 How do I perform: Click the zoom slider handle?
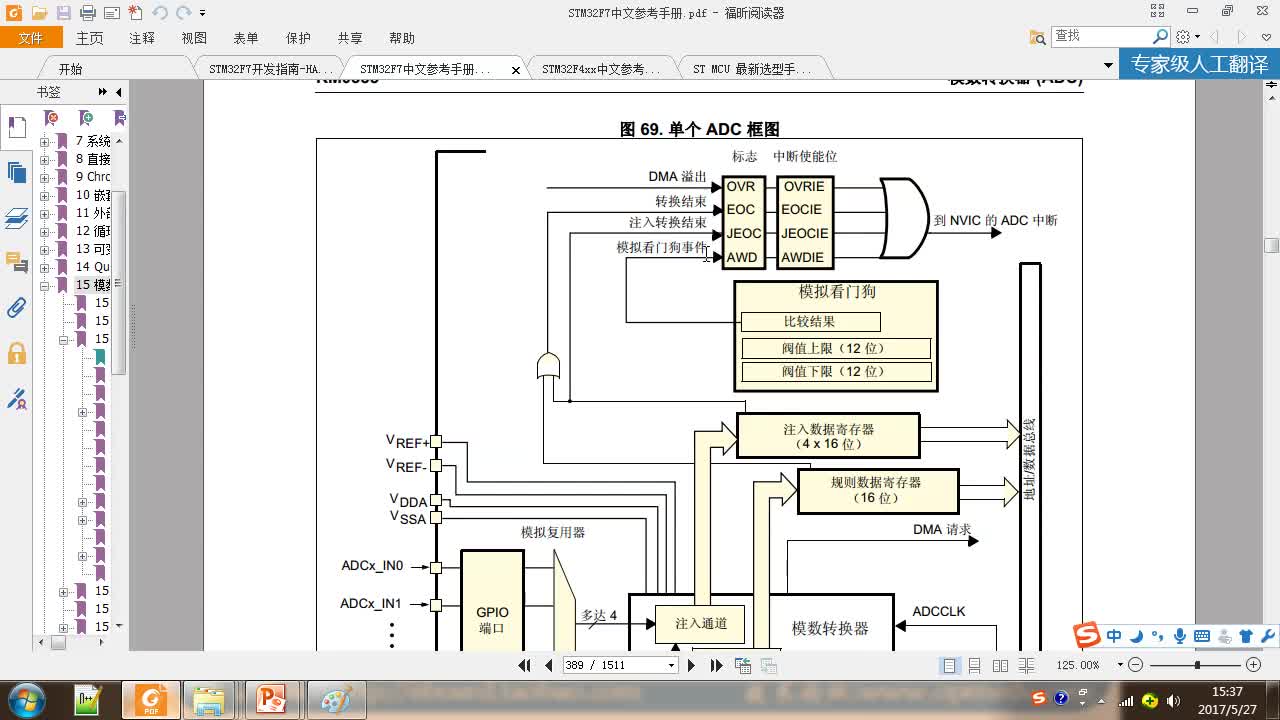[1197, 665]
